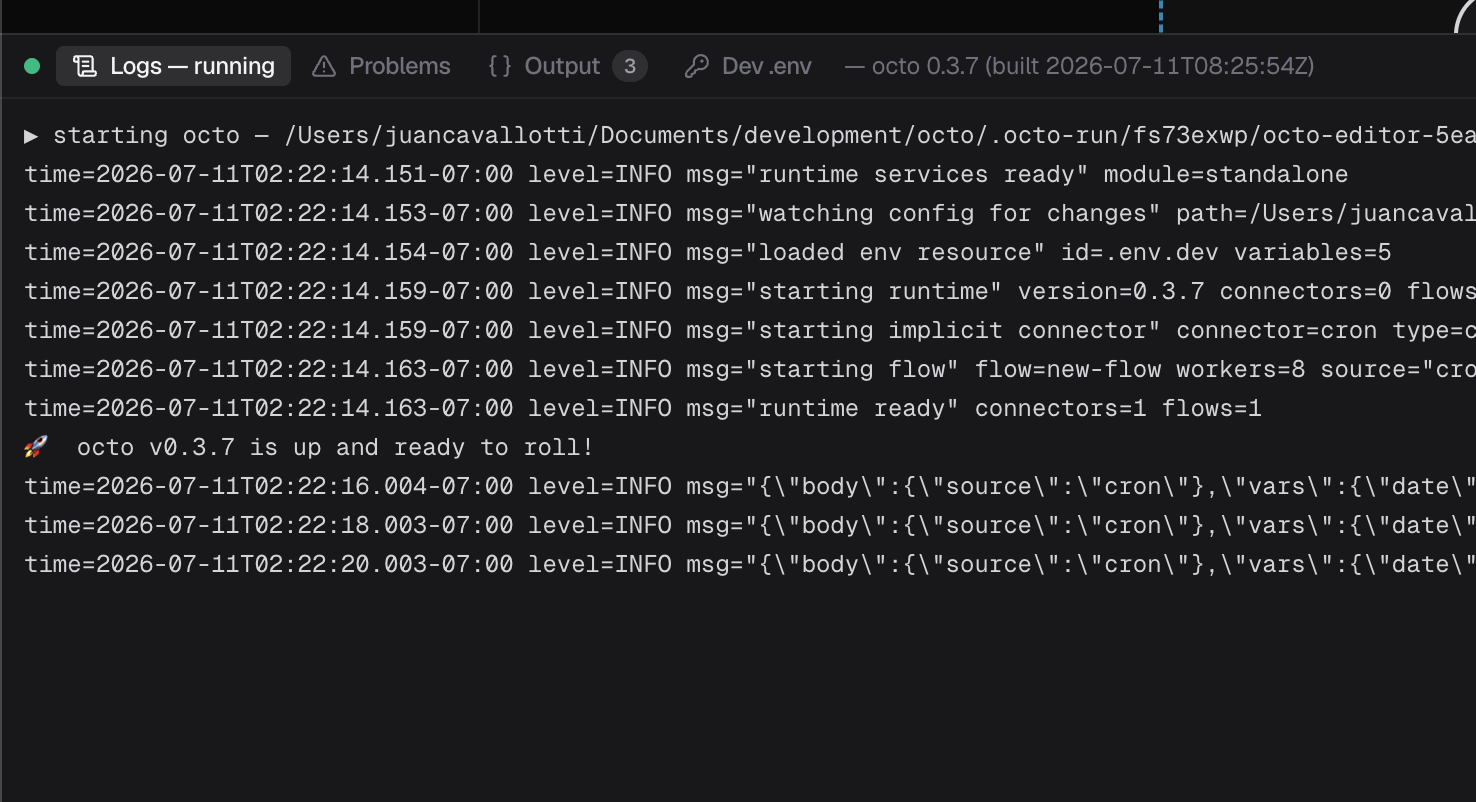The height and width of the screenshot is (802, 1476).
Task: Open the Logs — running tab
Action: click(174, 66)
